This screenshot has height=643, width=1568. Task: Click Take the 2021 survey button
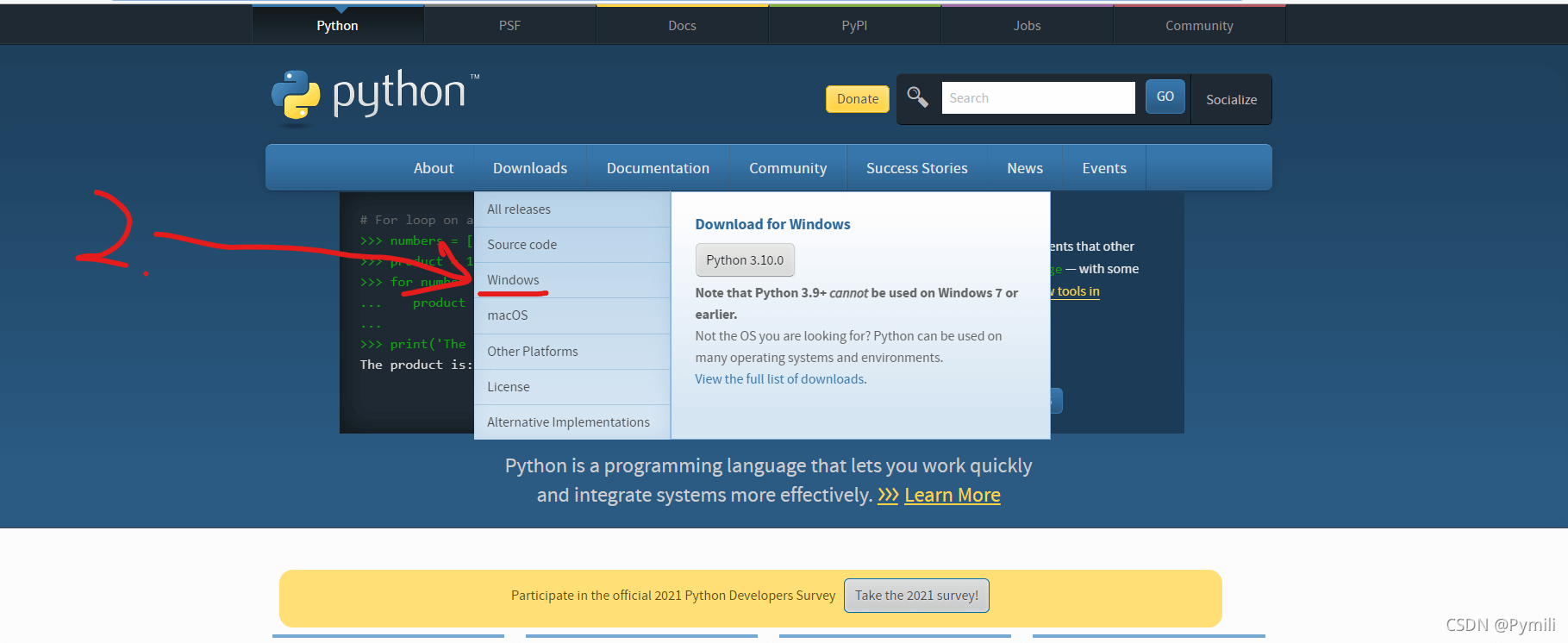coord(916,596)
